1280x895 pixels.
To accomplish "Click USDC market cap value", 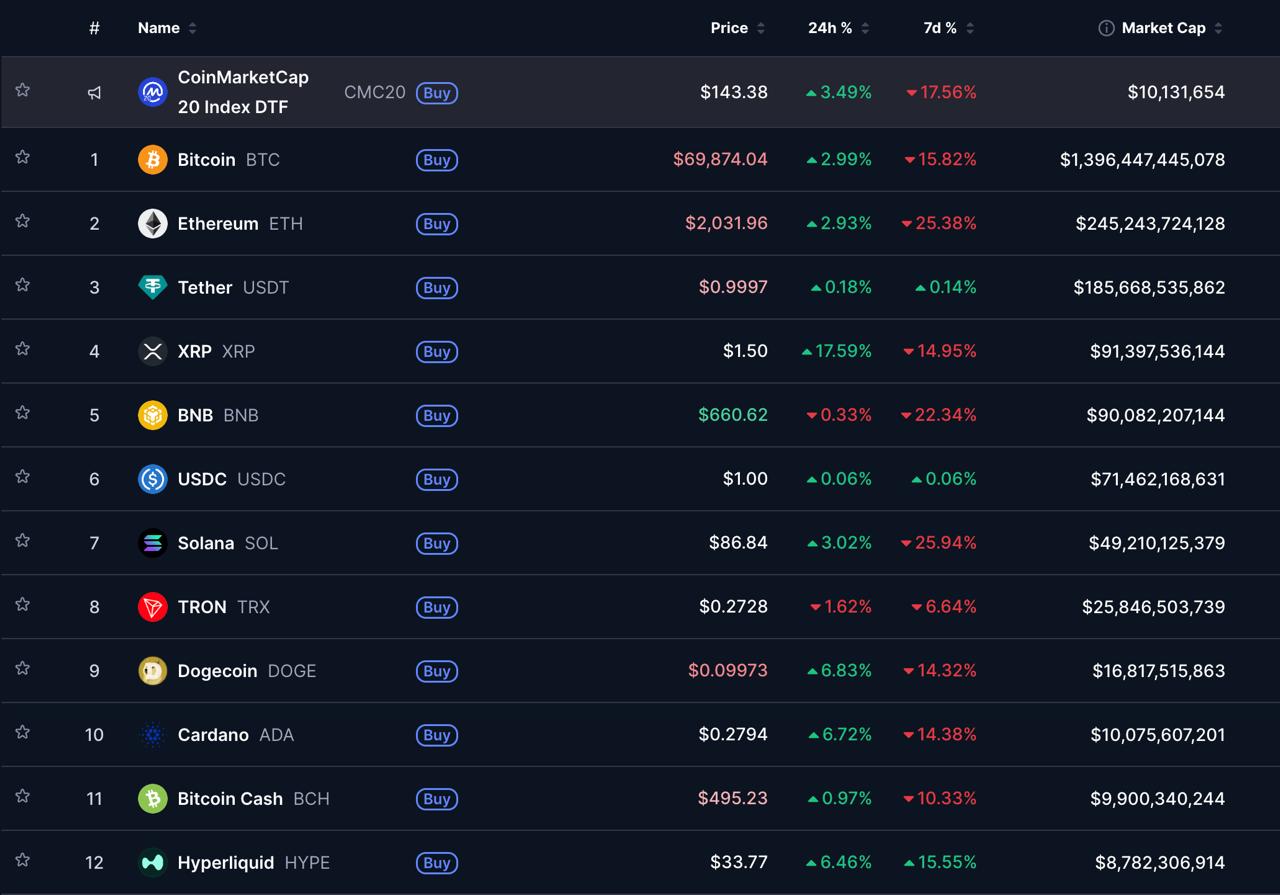I will pos(1157,479).
